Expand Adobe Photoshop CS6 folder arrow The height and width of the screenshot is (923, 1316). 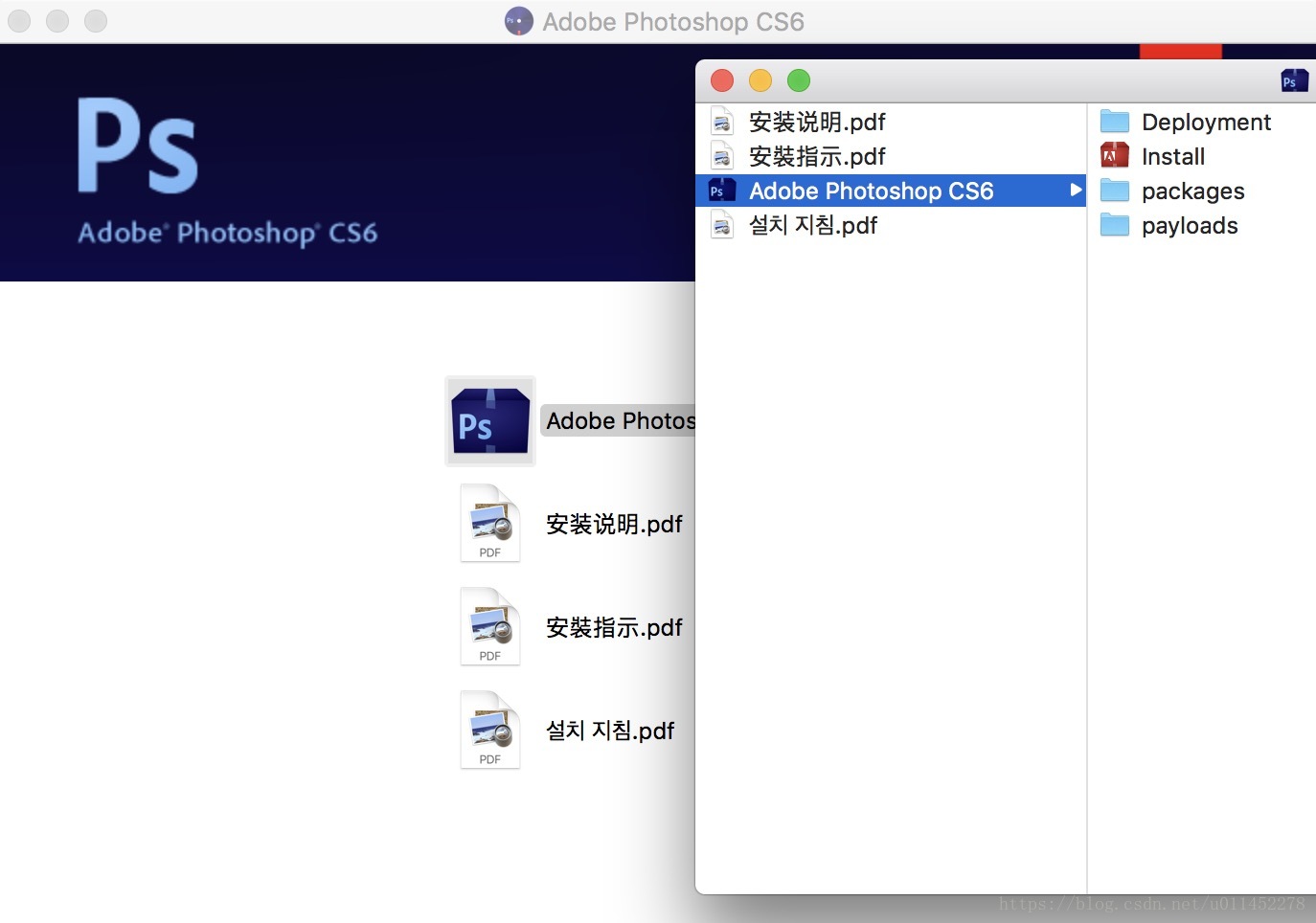(1076, 191)
